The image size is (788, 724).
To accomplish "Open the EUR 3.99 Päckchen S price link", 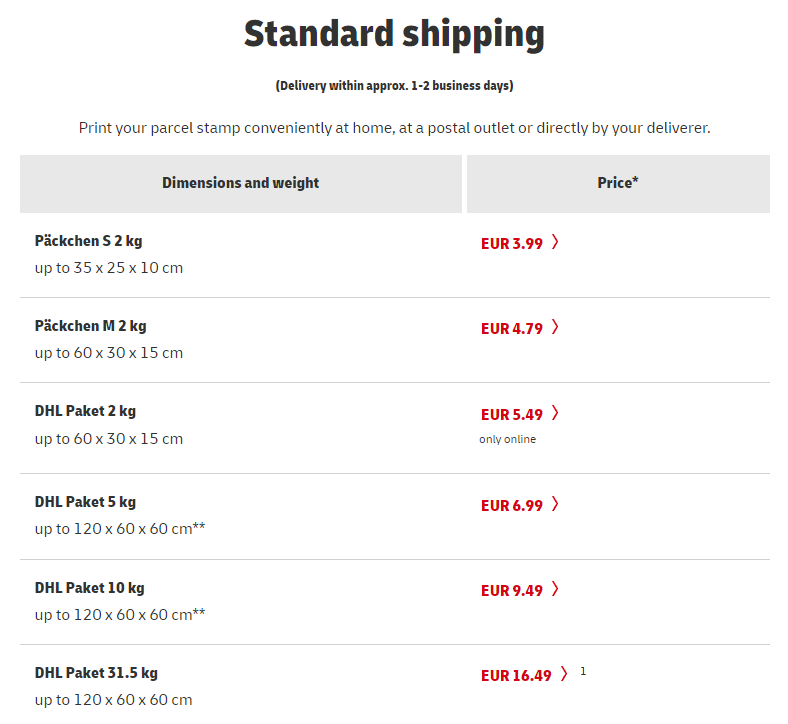I will [x=512, y=244].
